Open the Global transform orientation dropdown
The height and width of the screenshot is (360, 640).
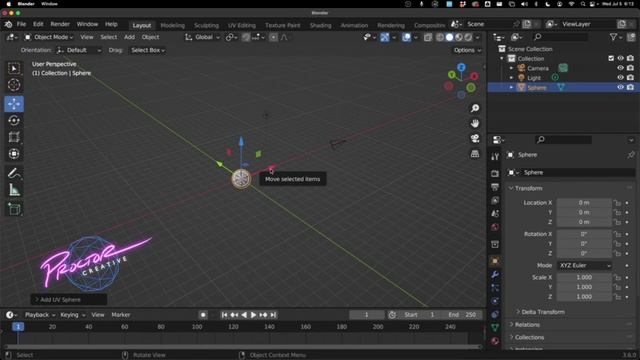[x=202, y=37]
